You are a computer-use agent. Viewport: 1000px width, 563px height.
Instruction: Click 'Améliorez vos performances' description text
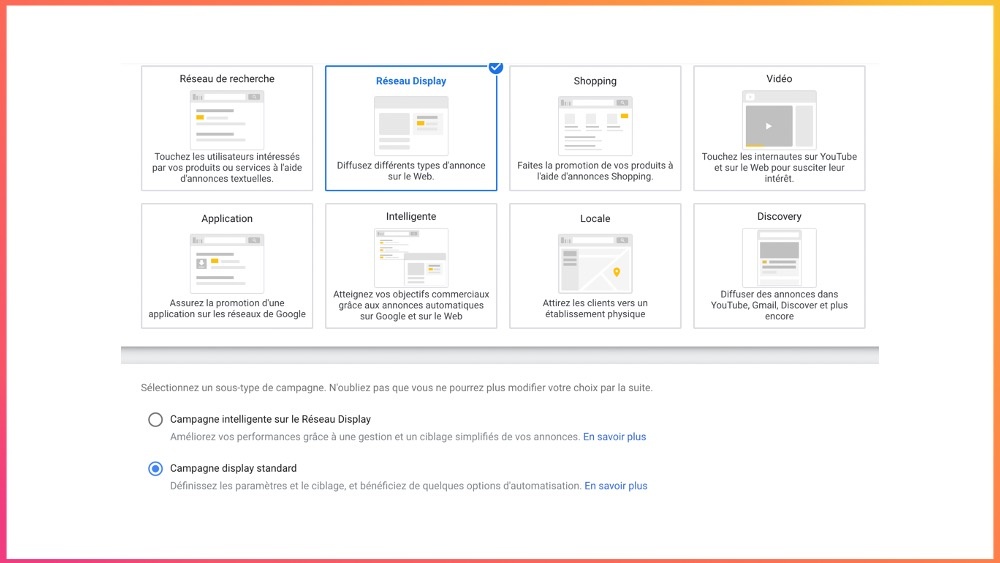click(x=375, y=437)
